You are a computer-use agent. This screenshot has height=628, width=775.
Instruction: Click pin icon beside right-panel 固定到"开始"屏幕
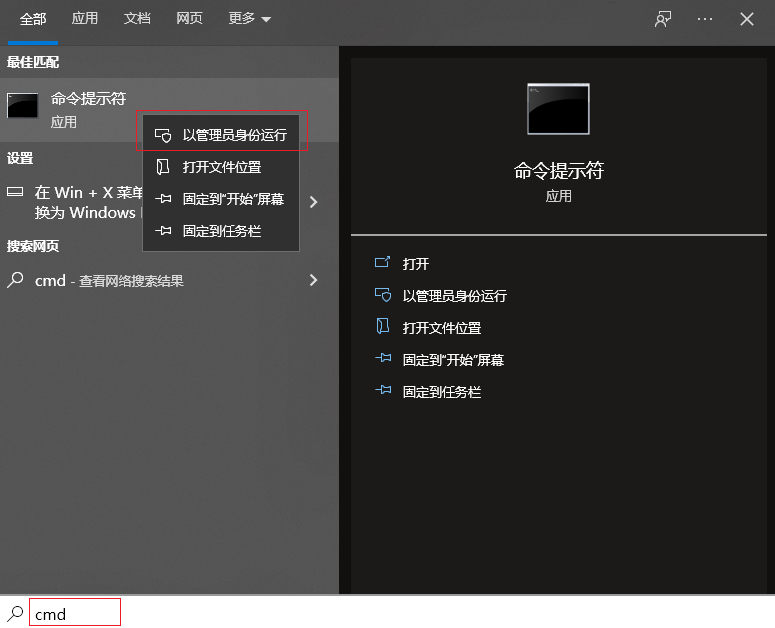(x=383, y=358)
